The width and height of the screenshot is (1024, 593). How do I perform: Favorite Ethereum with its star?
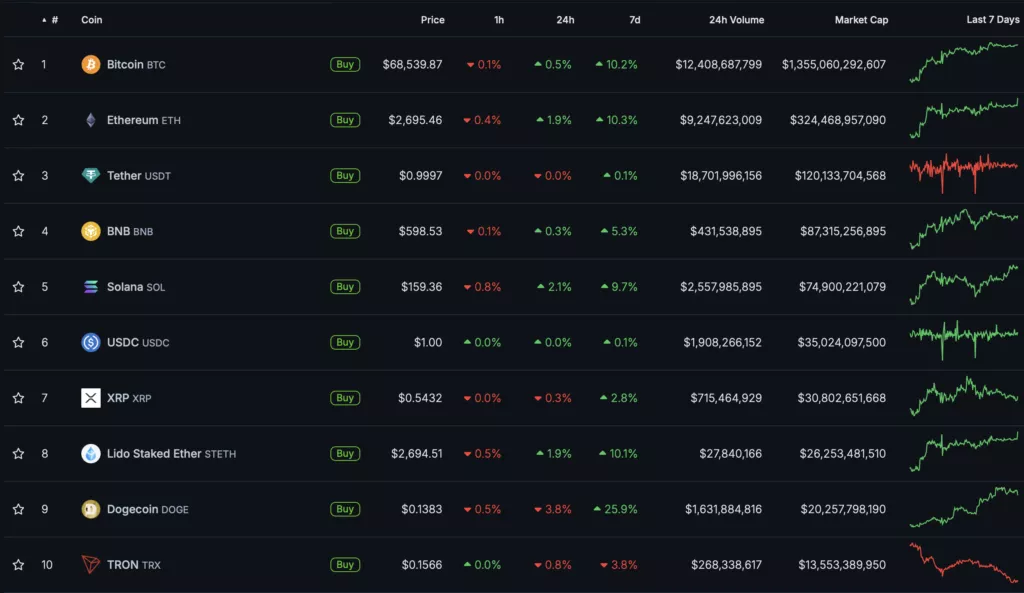(x=18, y=120)
